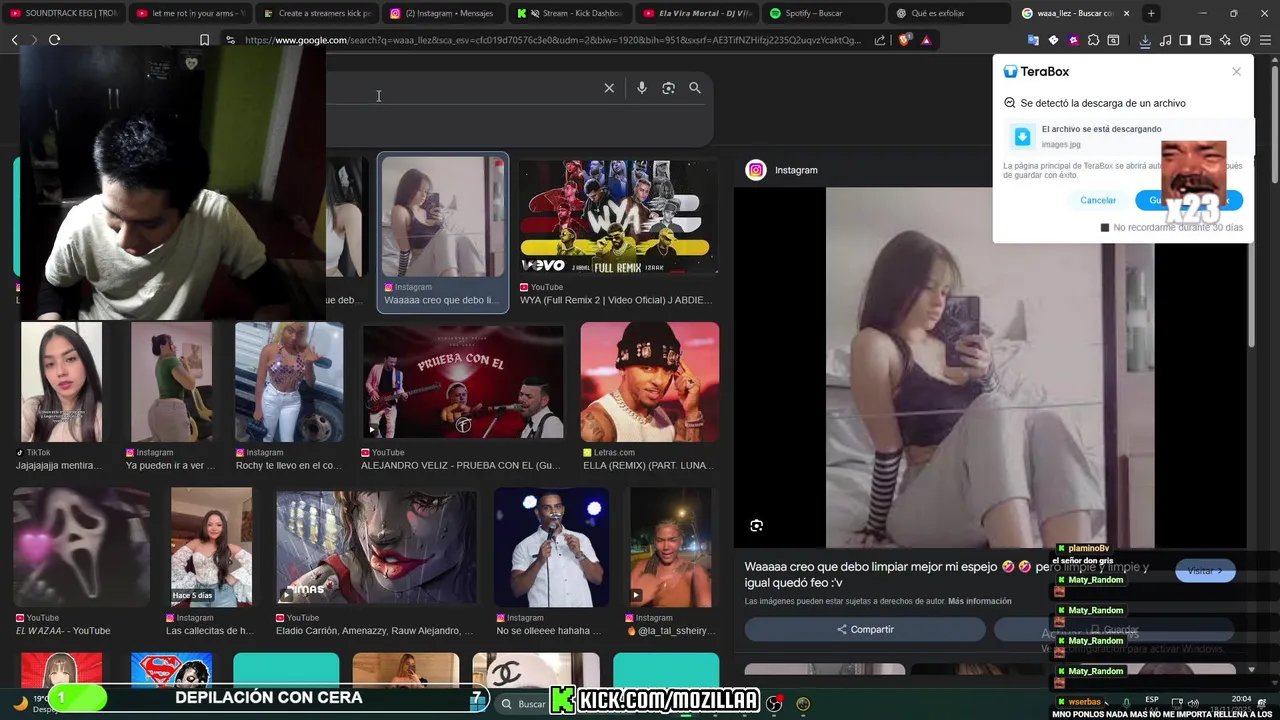This screenshot has height=720, width=1280.
Task: Switch to Ela Vira Mortal tab
Action: click(697, 13)
